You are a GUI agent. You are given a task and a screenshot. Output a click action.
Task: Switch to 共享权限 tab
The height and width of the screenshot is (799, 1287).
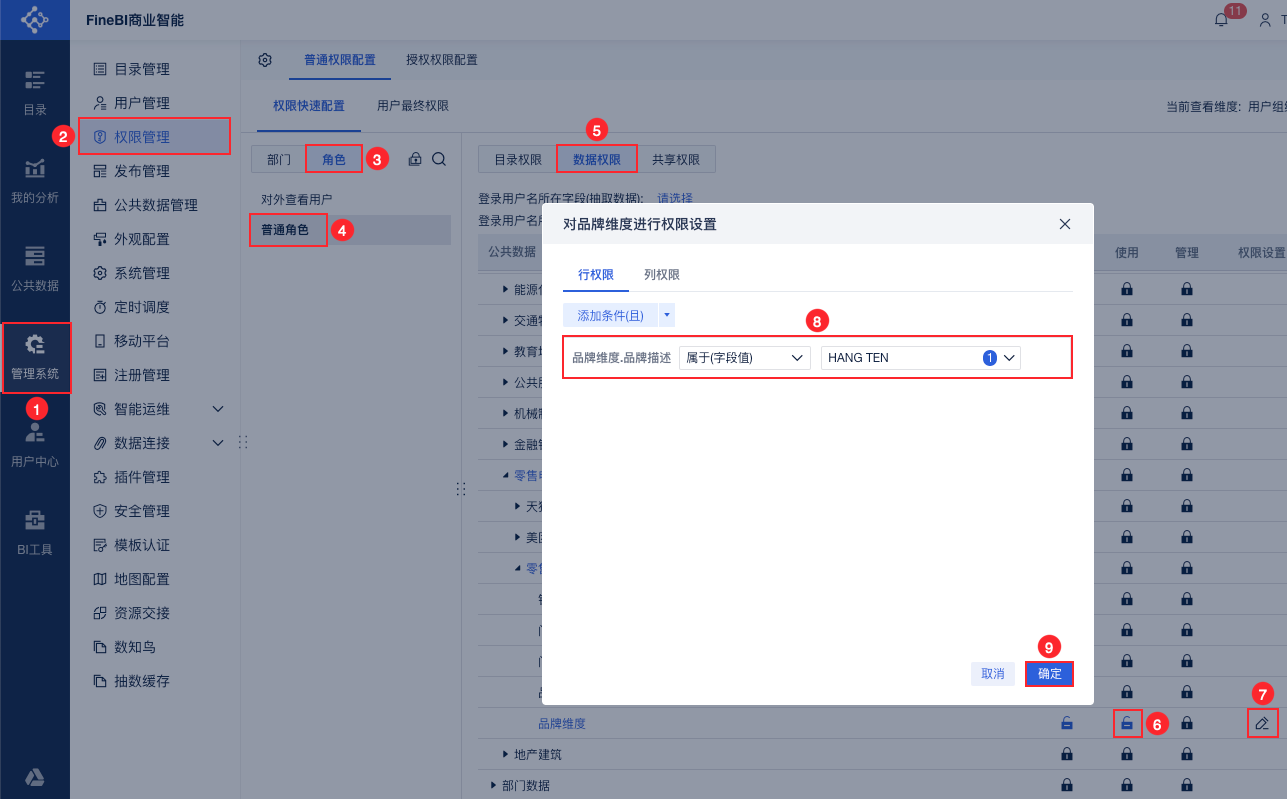click(x=676, y=159)
